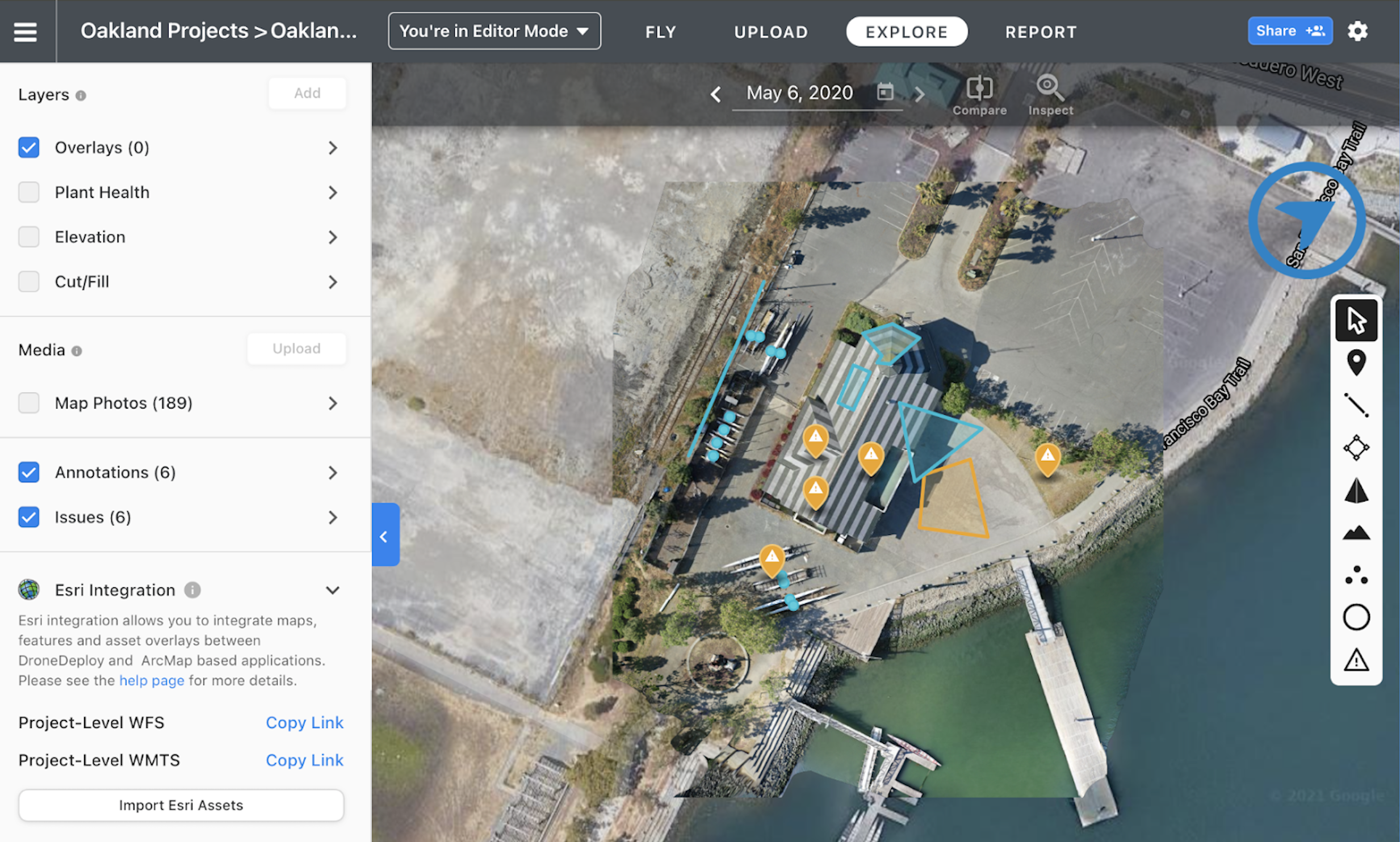The height and width of the screenshot is (842, 1400).
Task: Select the circle radius tool
Action: click(1356, 617)
